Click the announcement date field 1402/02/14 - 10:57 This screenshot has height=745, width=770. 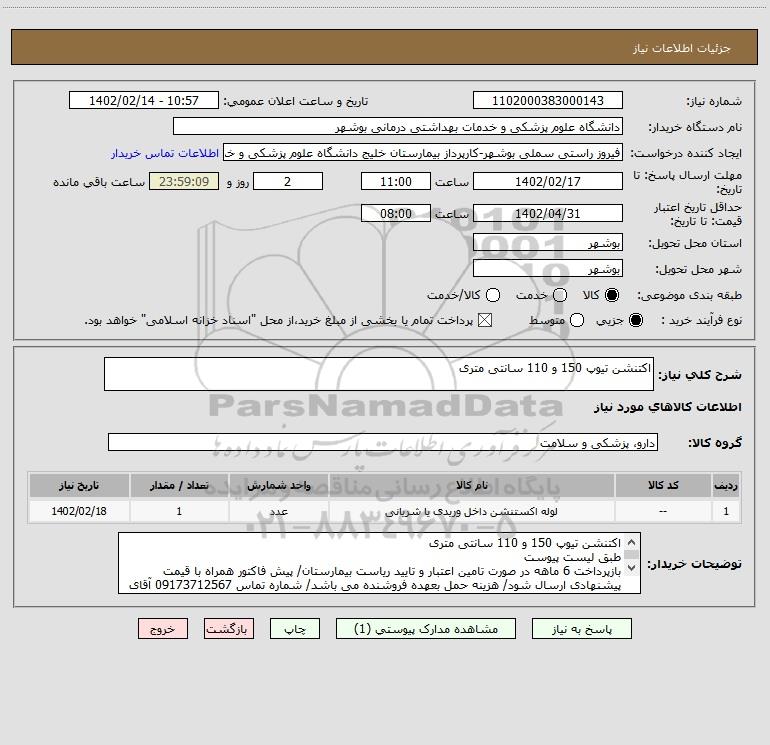pyautogui.click(x=144, y=101)
